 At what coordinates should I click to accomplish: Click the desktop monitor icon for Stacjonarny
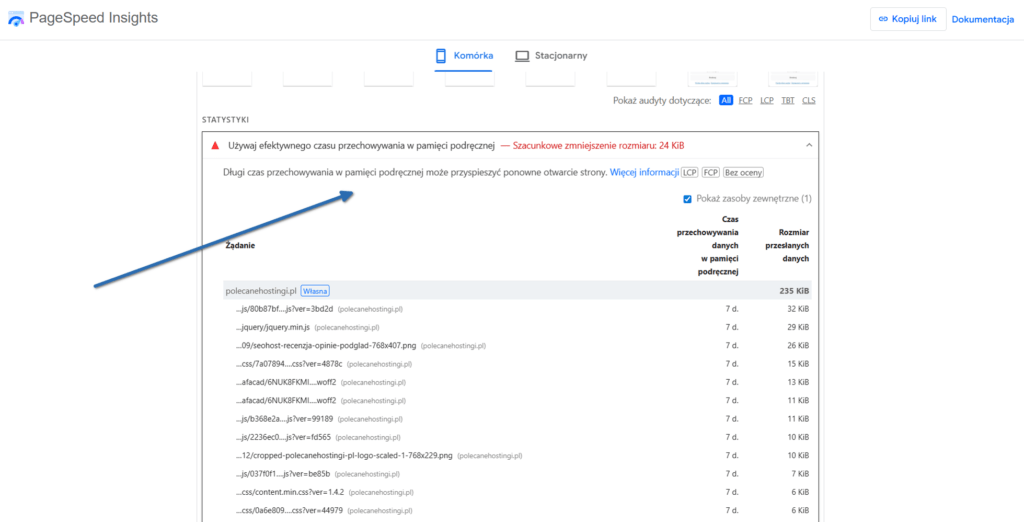pos(522,56)
